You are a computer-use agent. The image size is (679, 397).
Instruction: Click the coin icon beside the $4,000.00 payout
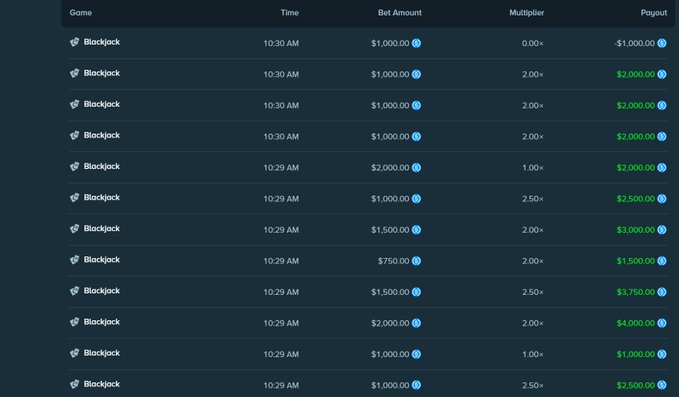point(662,323)
